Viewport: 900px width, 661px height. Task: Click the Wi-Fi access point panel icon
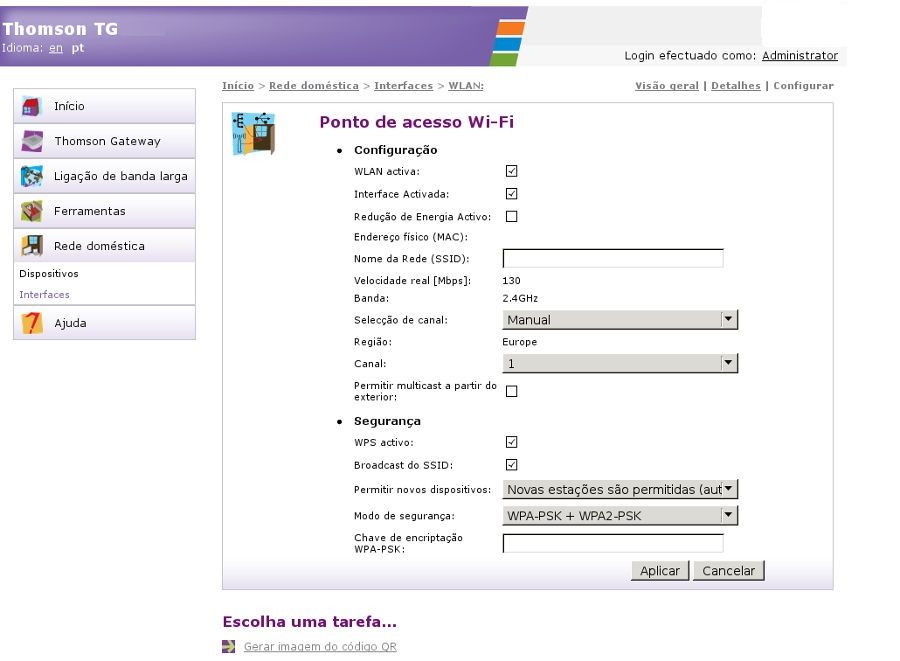point(253,133)
